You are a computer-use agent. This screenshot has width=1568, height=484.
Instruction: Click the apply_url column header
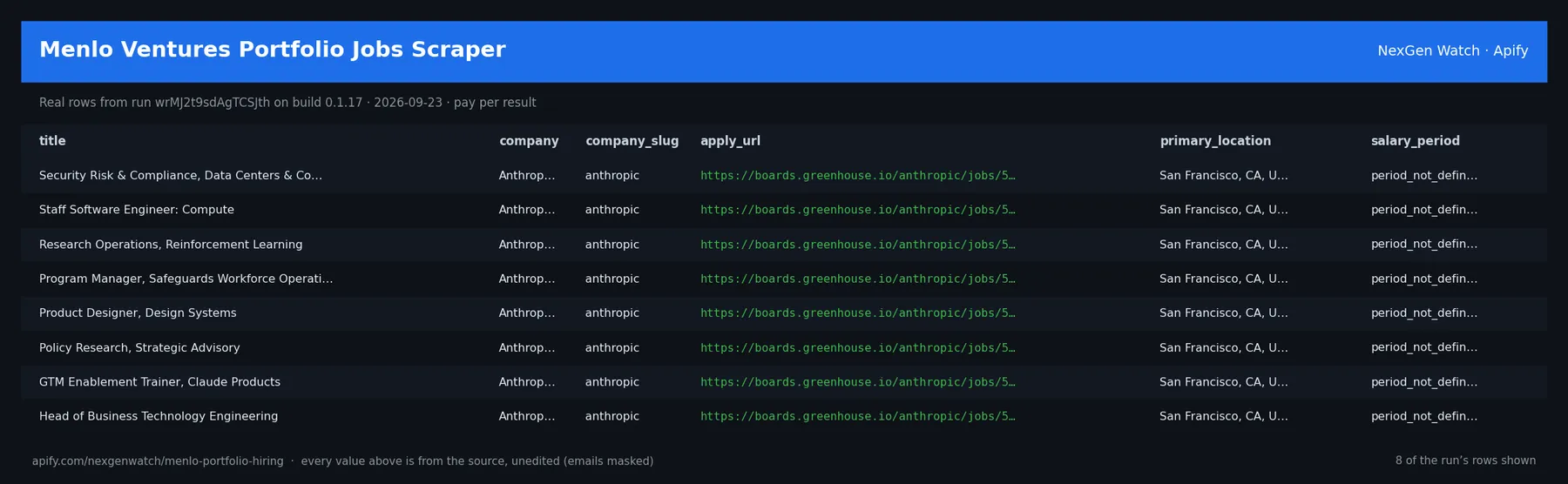click(x=730, y=141)
